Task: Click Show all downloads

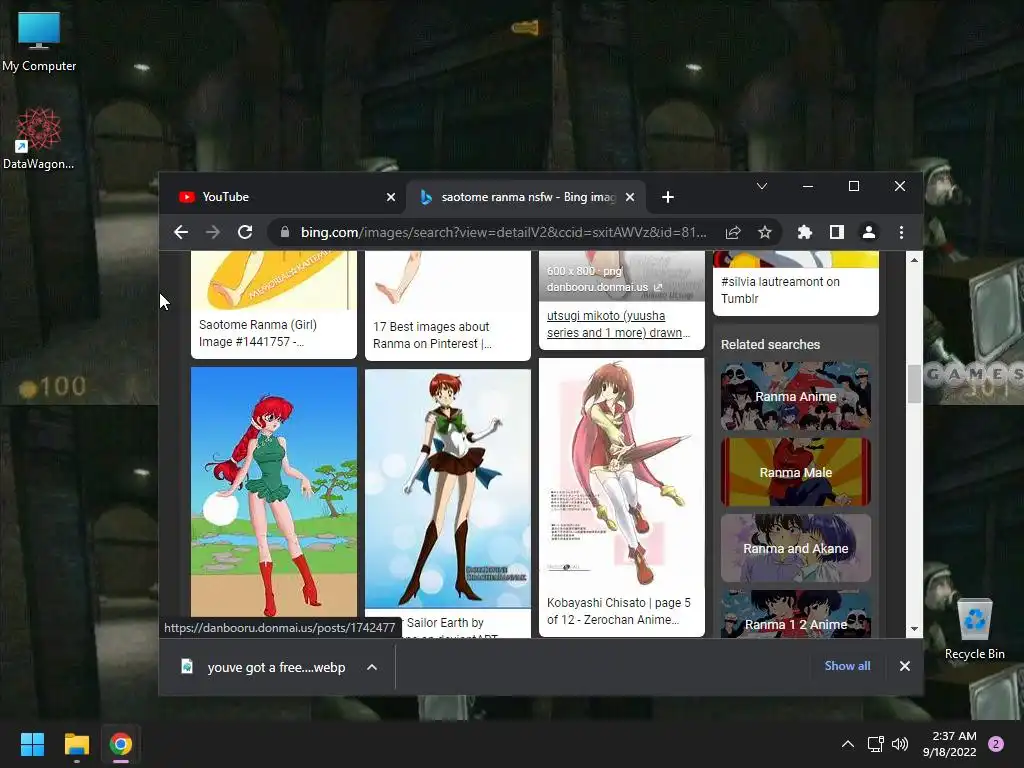Action: point(847,665)
